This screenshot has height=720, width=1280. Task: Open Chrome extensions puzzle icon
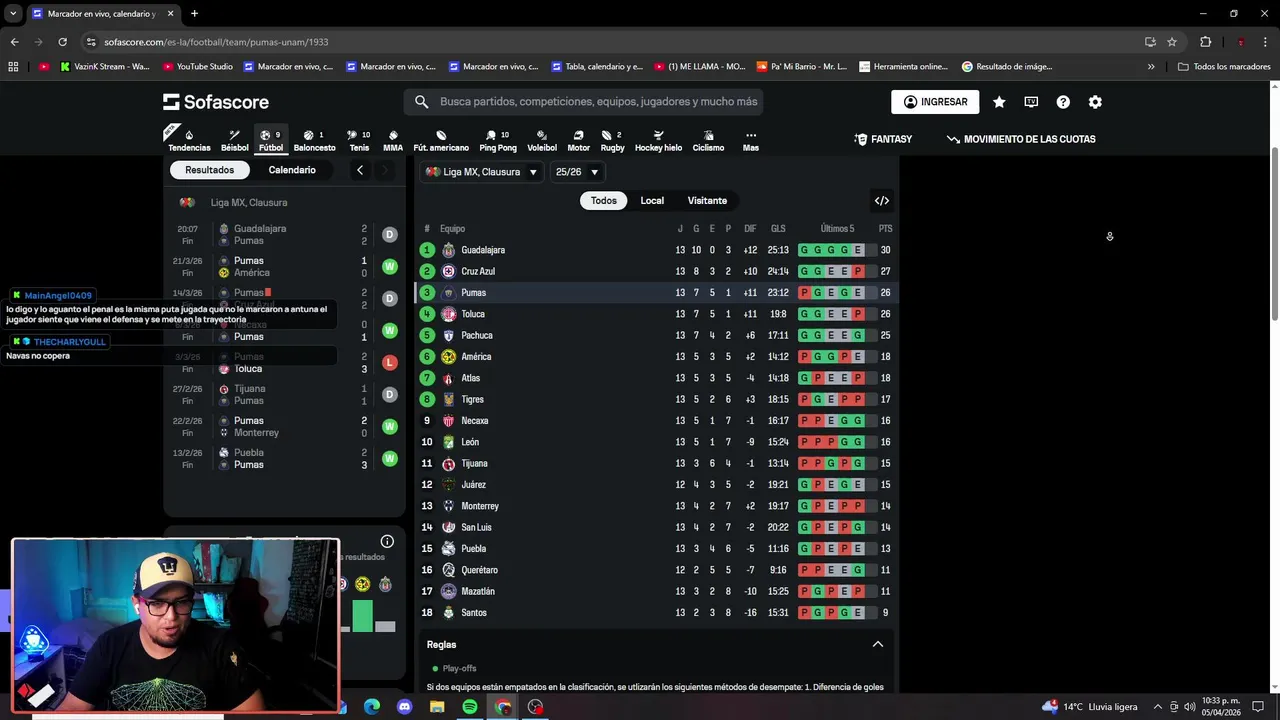pyautogui.click(x=1205, y=42)
